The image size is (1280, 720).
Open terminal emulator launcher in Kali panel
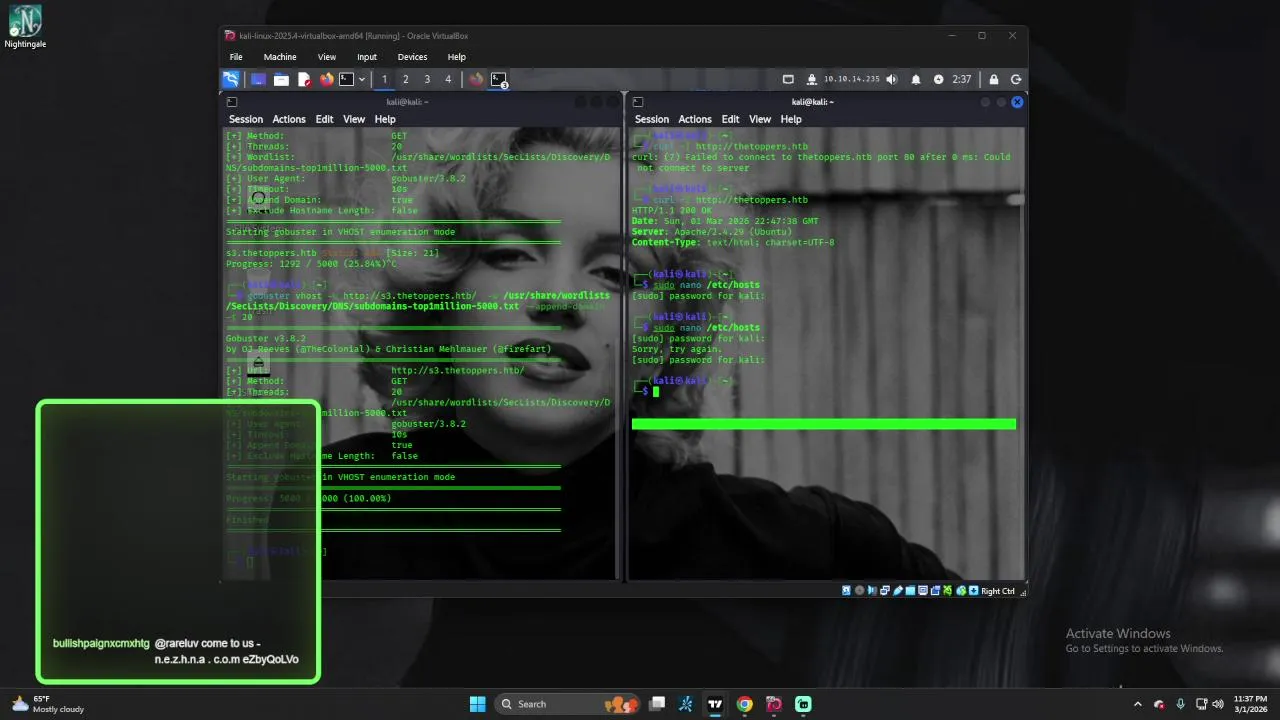tap(346, 79)
